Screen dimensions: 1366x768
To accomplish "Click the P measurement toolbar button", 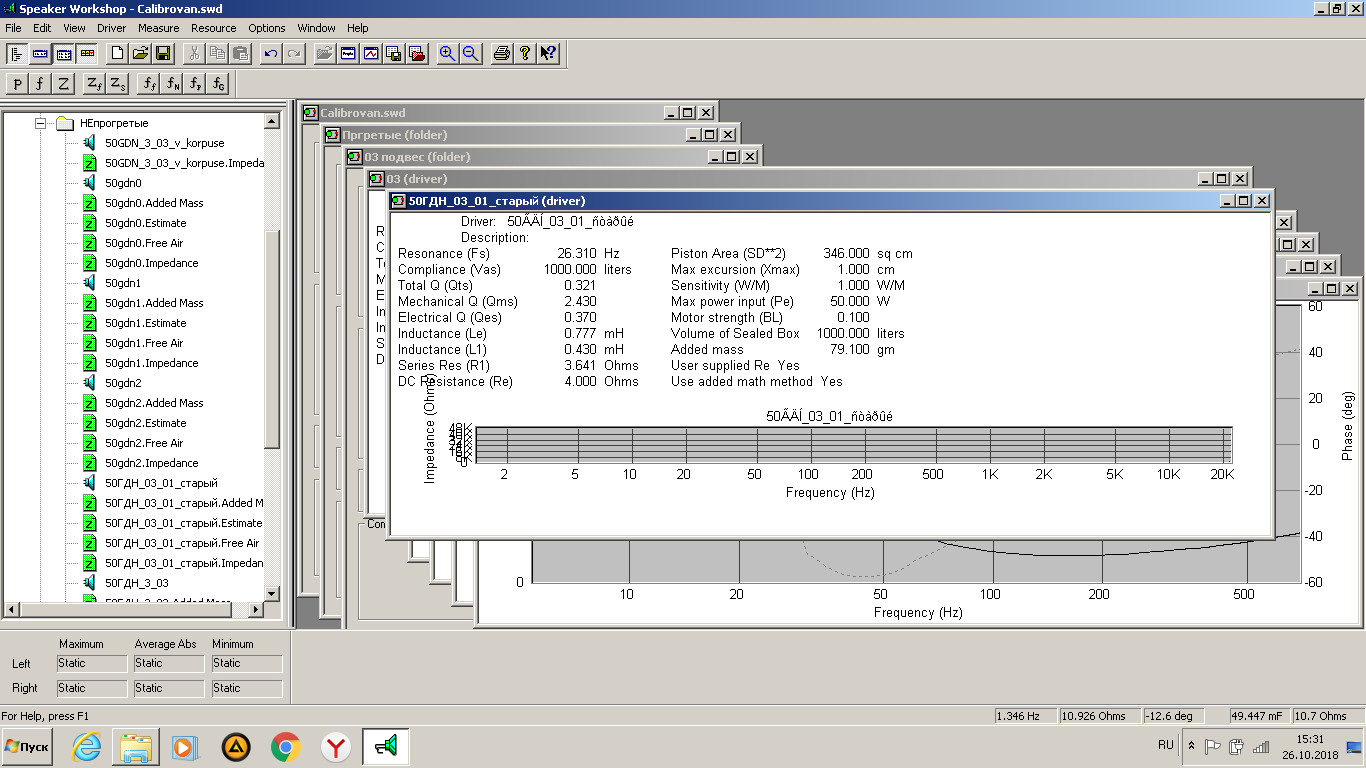I will tap(18, 84).
